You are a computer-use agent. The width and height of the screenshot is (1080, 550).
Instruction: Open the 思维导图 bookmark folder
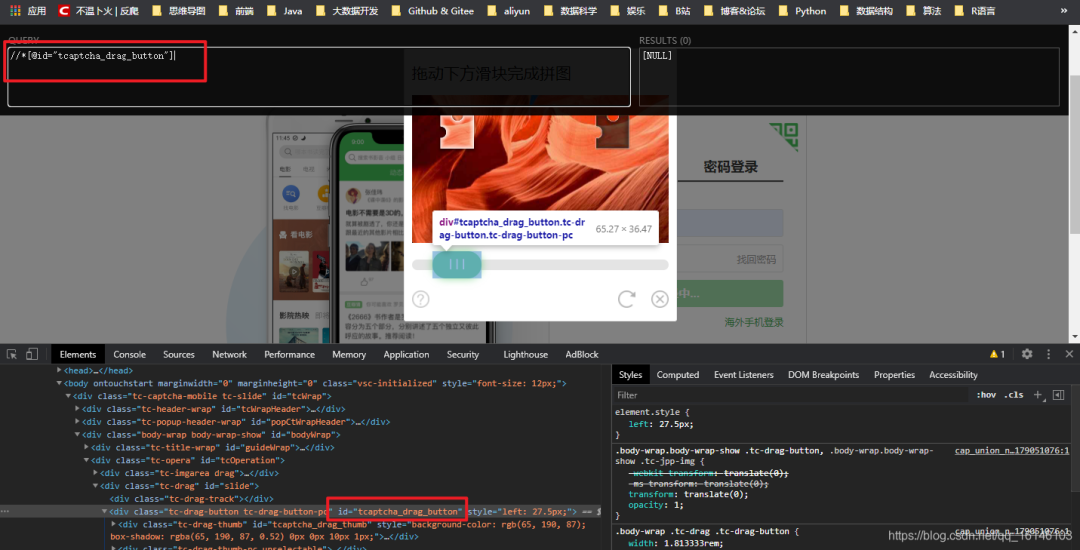click(x=178, y=11)
